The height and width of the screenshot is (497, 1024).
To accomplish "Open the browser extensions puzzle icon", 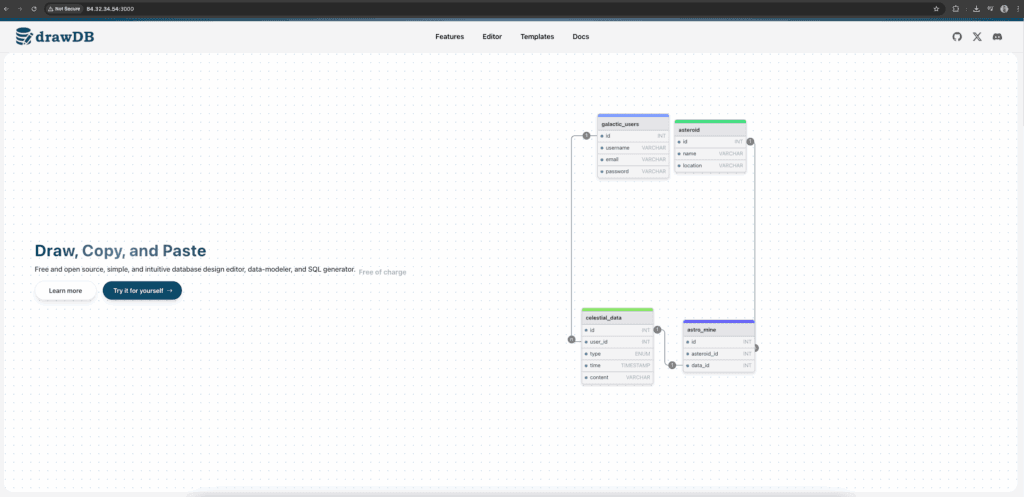I will pyautogui.click(x=955, y=9).
